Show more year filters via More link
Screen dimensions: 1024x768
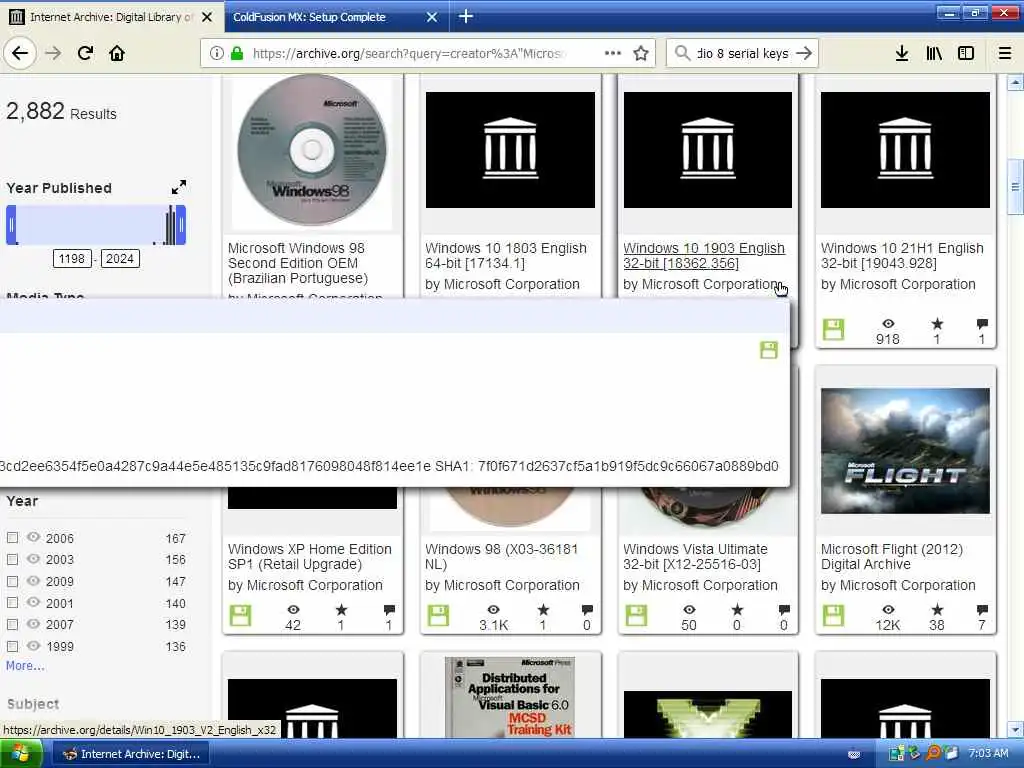25,665
